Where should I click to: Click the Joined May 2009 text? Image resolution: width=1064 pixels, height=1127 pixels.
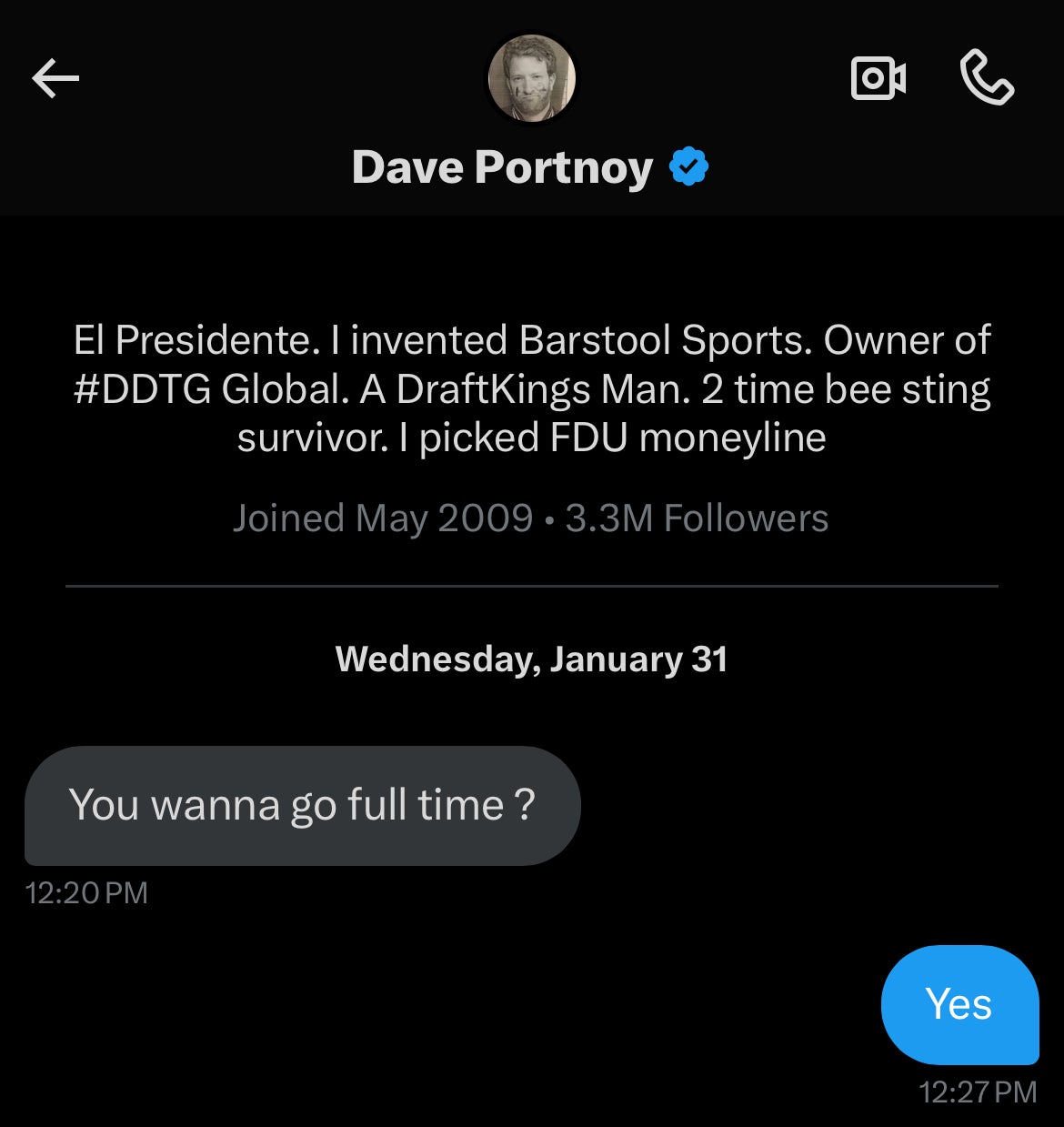pyautogui.click(x=382, y=518)
